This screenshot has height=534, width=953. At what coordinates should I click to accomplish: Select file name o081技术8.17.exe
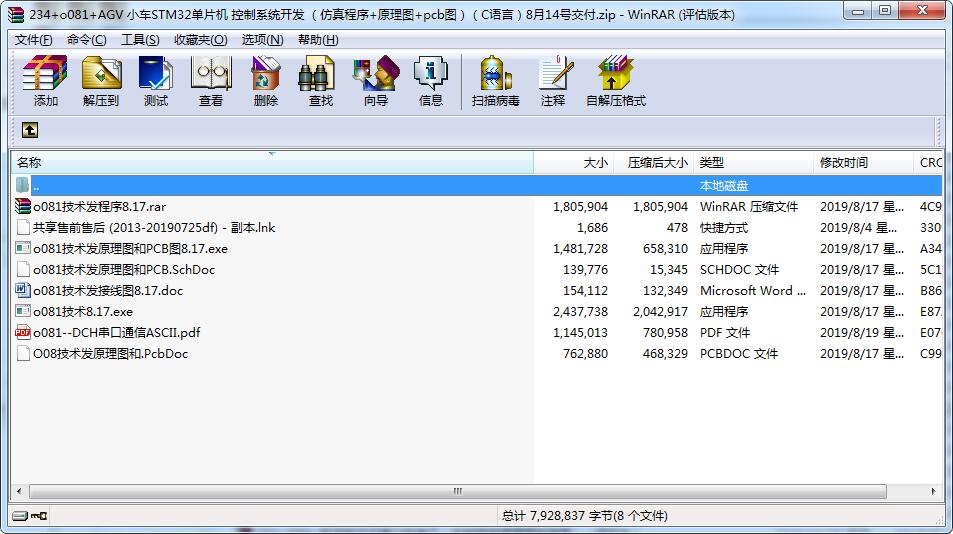[83, 311]
